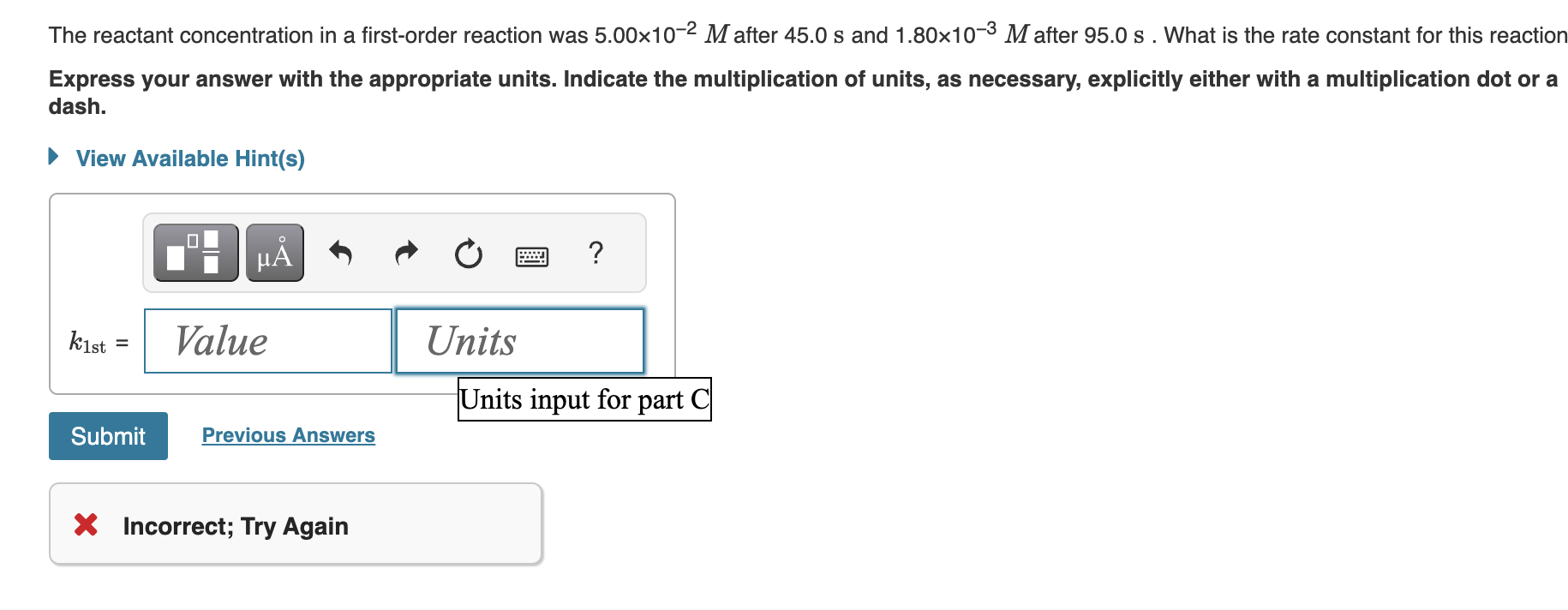Viewport: 1568px width, 610px height.
Task: Click the undo arrow icon
Action: [341, 253]
